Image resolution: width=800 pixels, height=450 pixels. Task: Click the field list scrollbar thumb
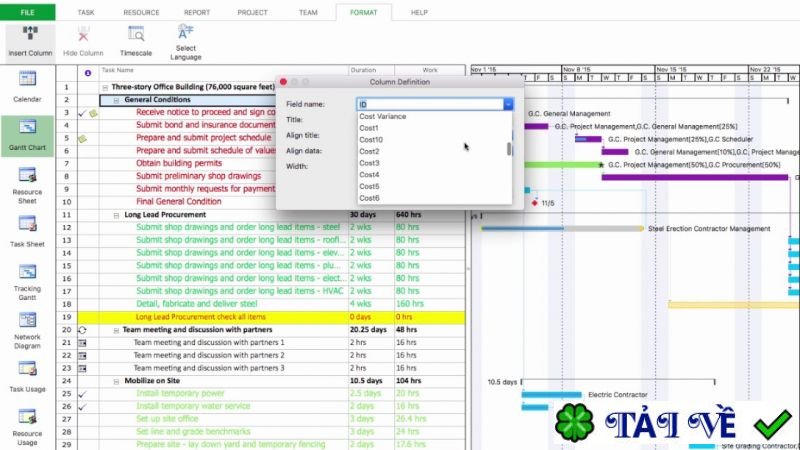pyautogui.click(x=509, y=149)
